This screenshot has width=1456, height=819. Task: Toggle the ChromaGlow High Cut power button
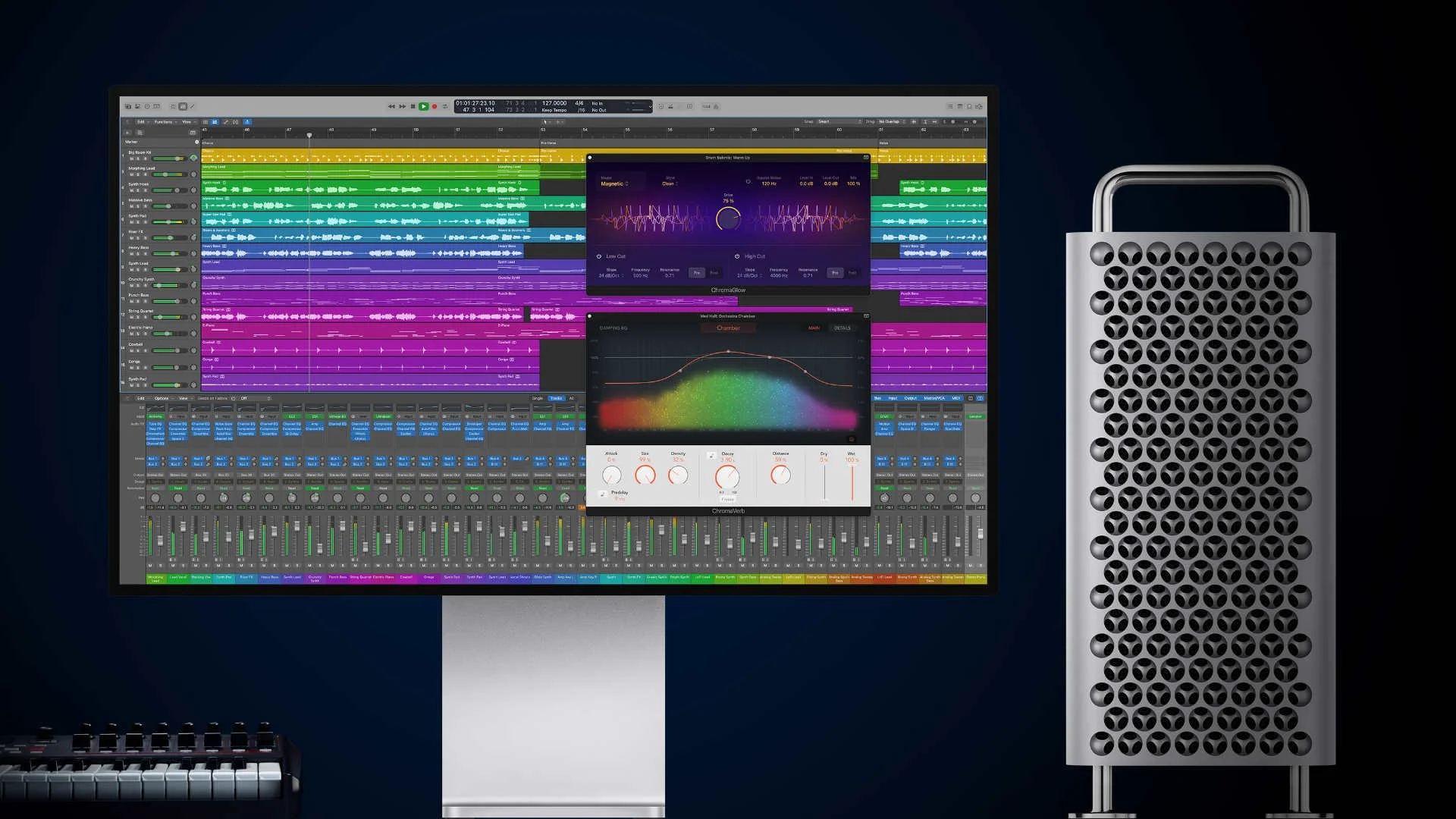click(x=737, y=256)
